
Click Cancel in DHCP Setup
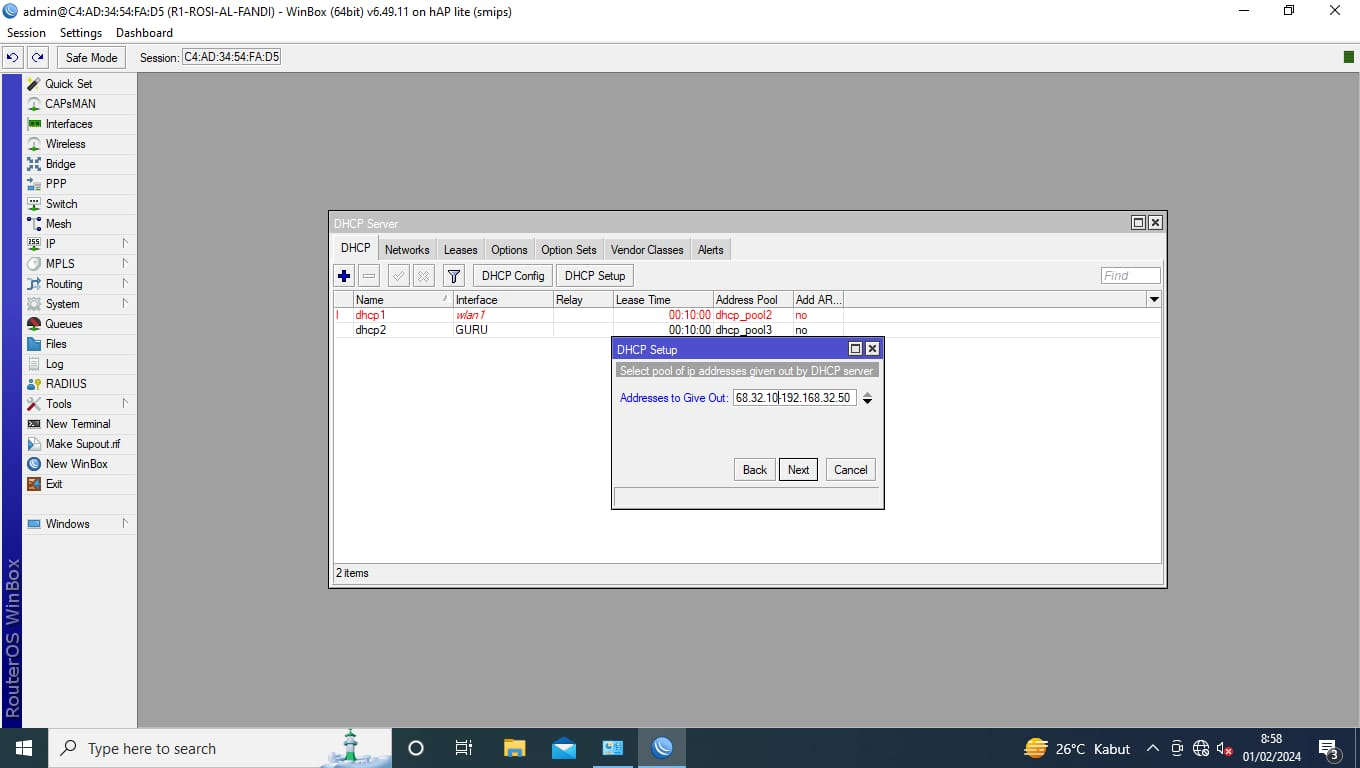pos(851,470)
